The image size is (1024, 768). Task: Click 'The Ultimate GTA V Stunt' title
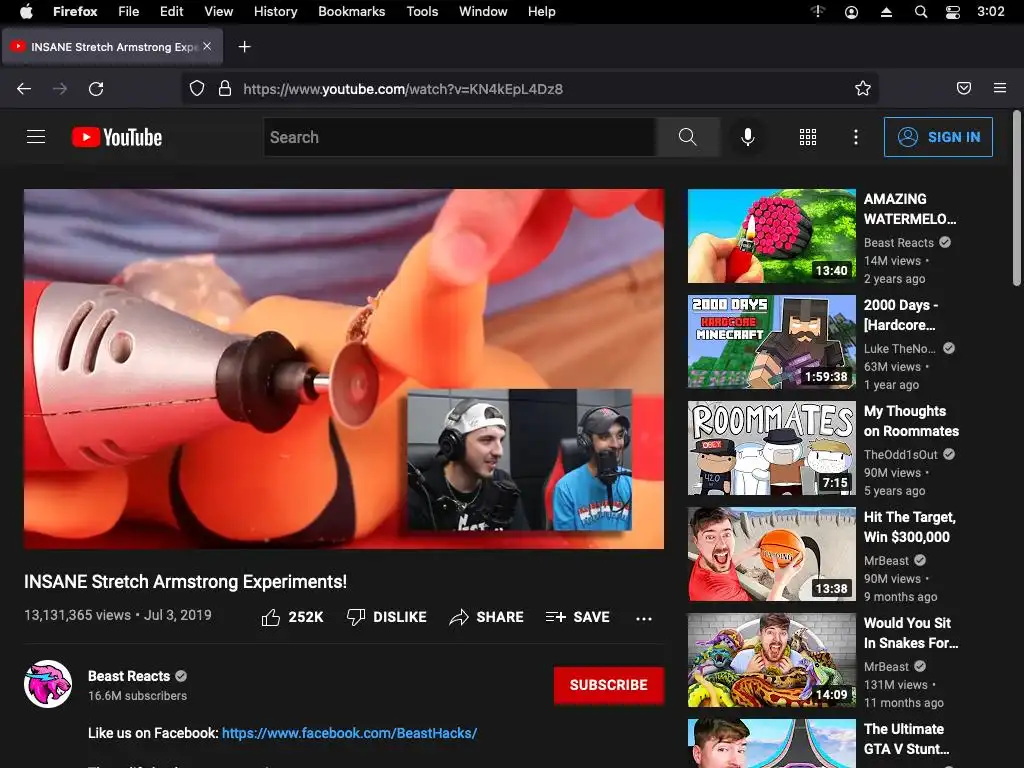coord(906,739)
